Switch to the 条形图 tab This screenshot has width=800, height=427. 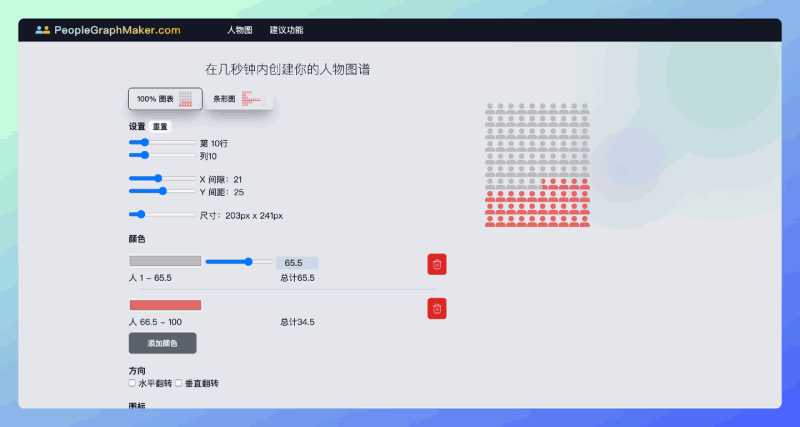(239, 99)
